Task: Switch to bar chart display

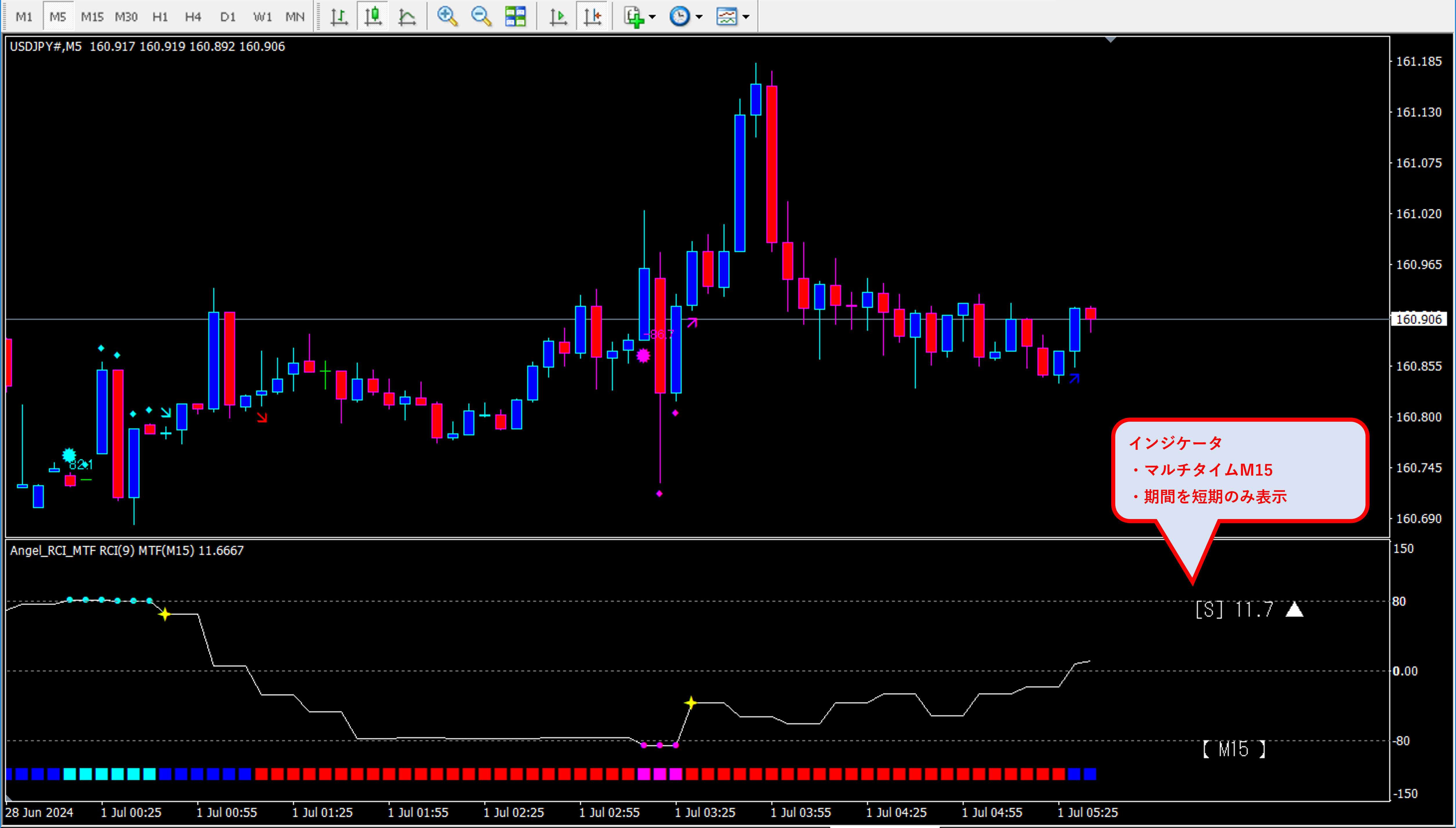Action: (x=339, y=17)
